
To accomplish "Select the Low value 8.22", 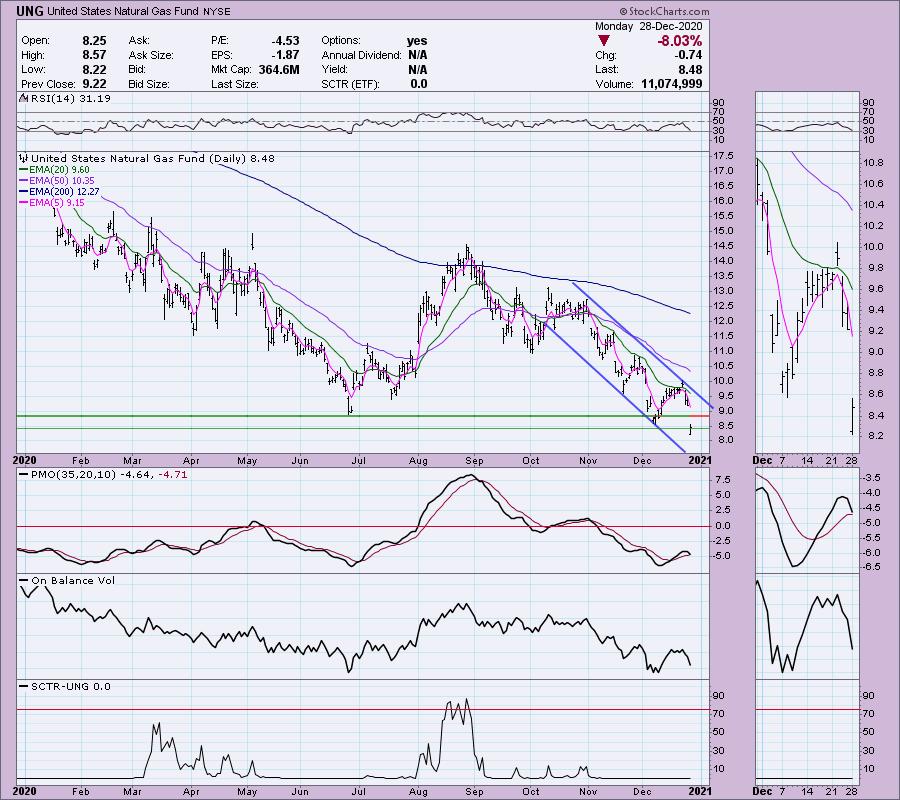I will pyautogui.click(x=94, y=69).
